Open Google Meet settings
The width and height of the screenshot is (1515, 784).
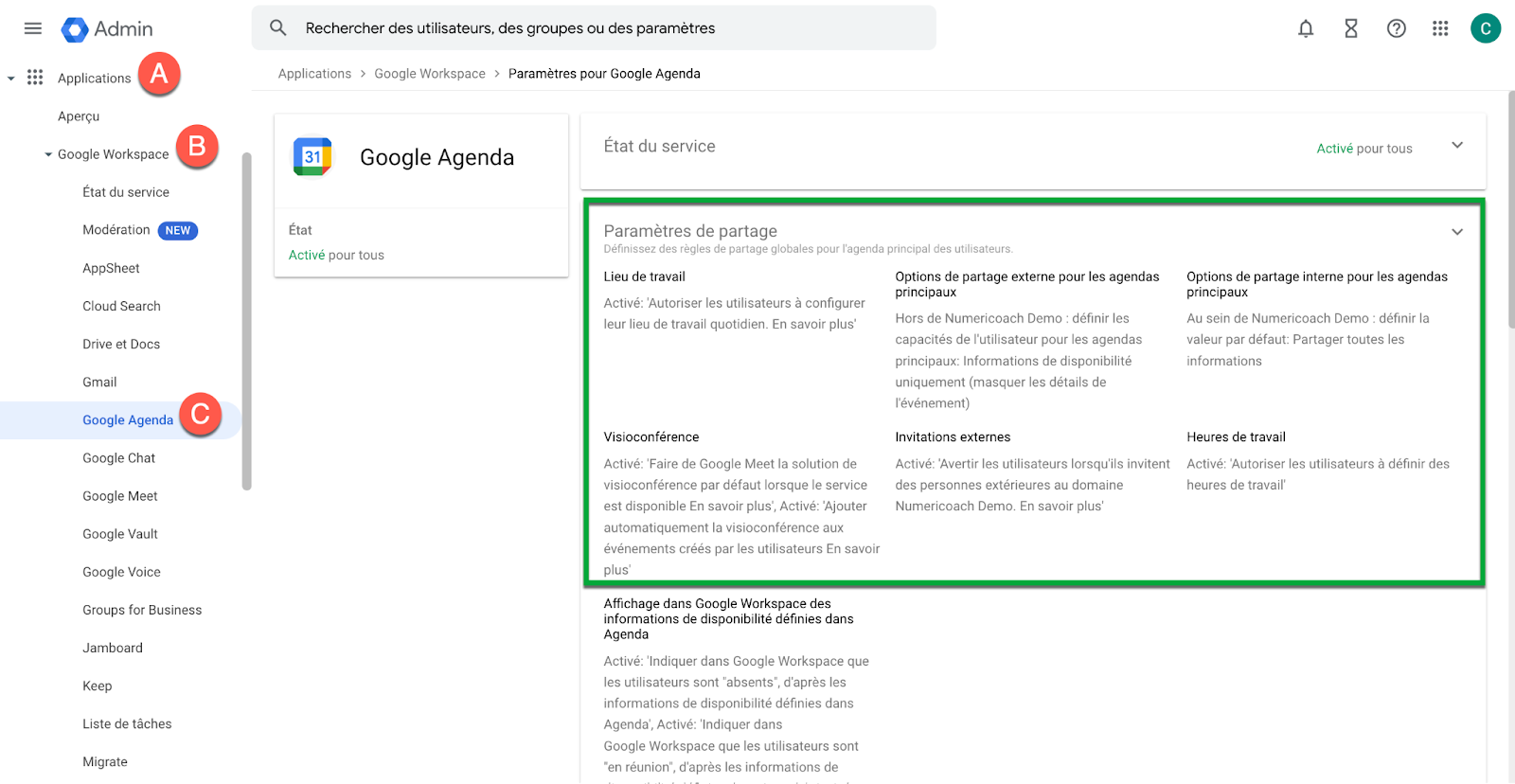pos(120,495)
